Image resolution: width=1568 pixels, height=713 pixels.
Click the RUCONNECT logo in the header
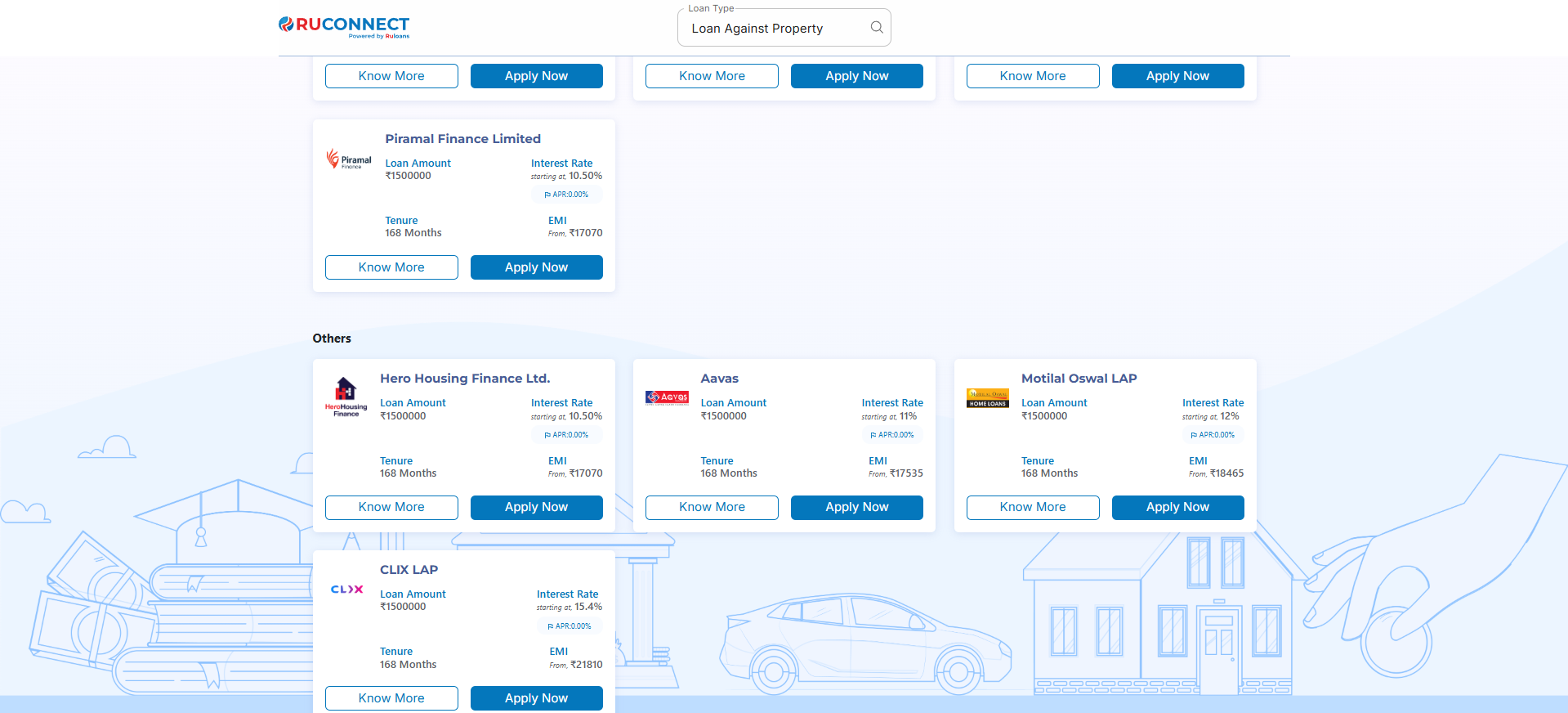(344, 26)
